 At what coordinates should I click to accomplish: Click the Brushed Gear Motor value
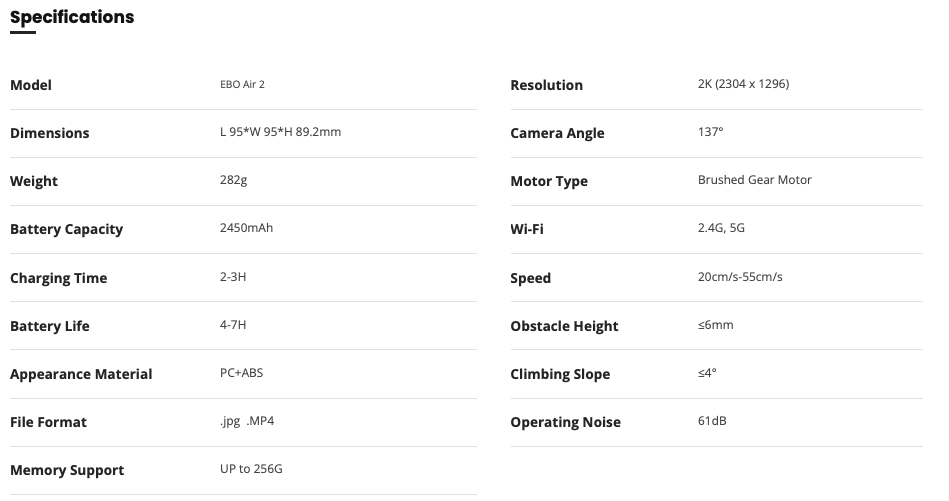coord(754,180)
